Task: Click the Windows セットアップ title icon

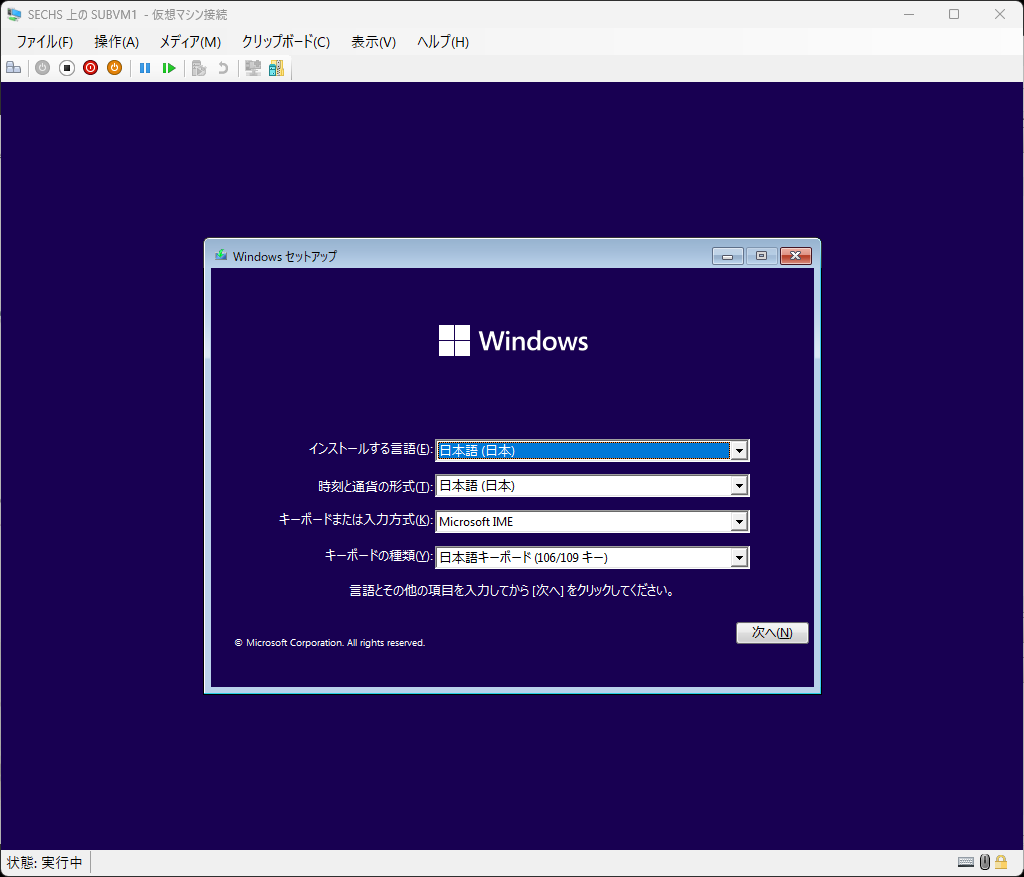Action: point(221,255)
